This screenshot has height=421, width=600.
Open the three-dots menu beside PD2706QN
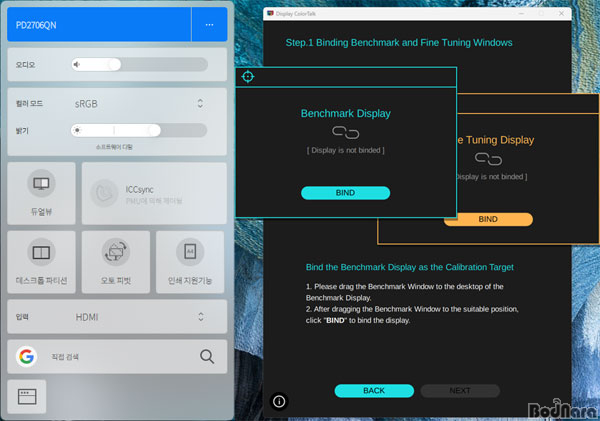(209, 25)
